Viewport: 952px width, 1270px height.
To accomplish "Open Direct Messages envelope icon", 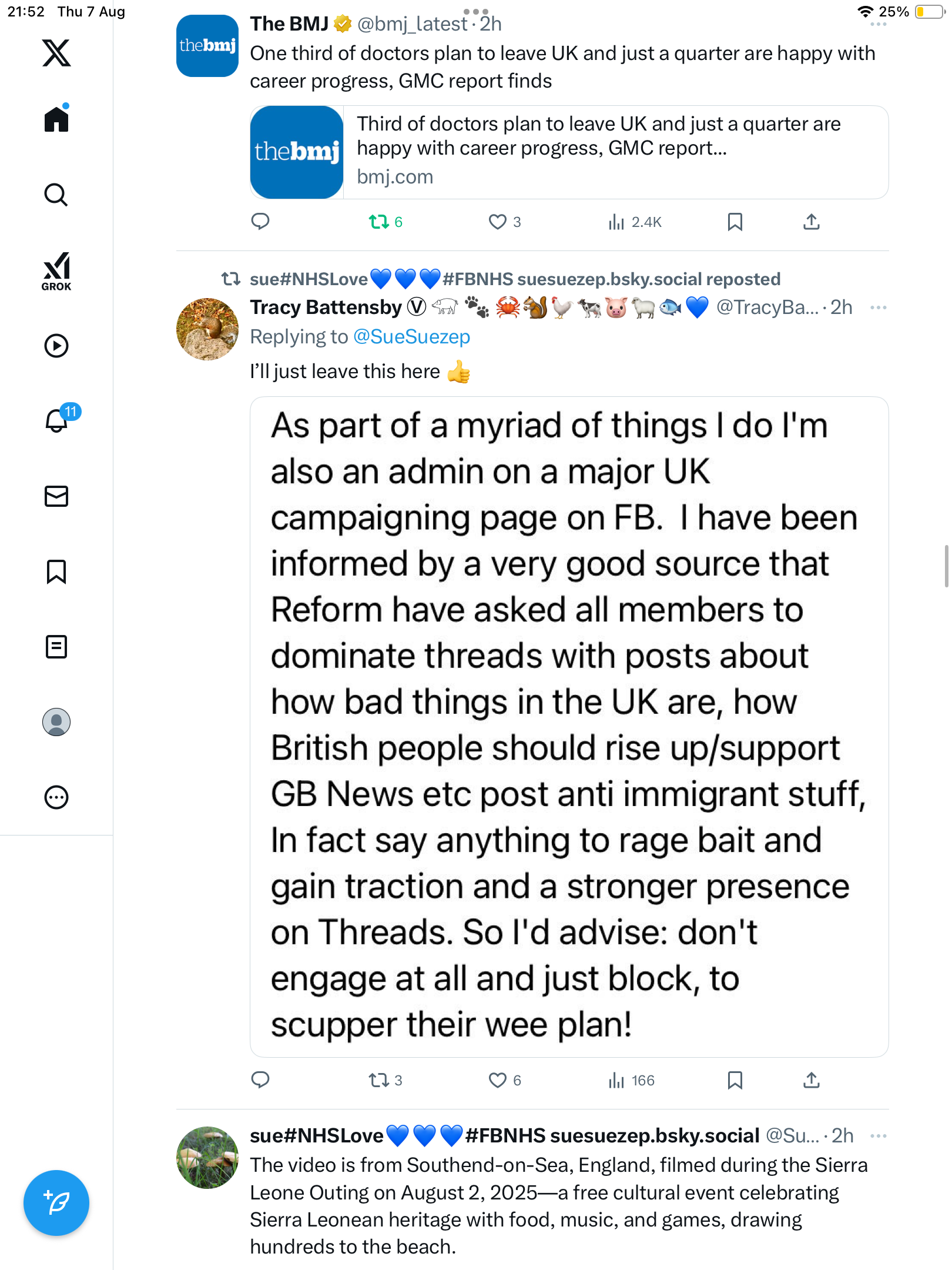I will pyautogui.click(x=56, y=496).
